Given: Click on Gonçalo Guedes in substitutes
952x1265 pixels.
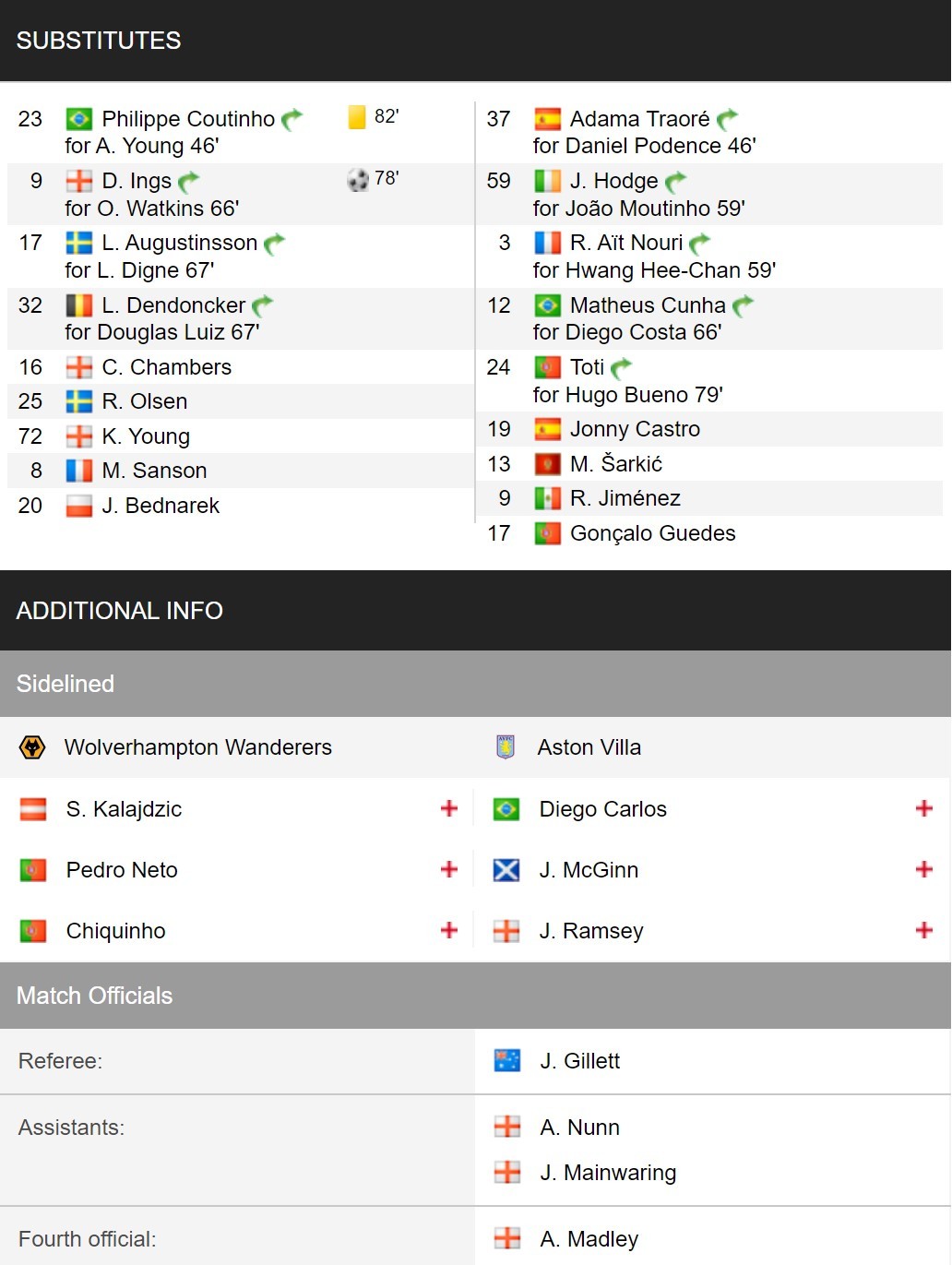Looking at the screenshot, I should 653,533.
